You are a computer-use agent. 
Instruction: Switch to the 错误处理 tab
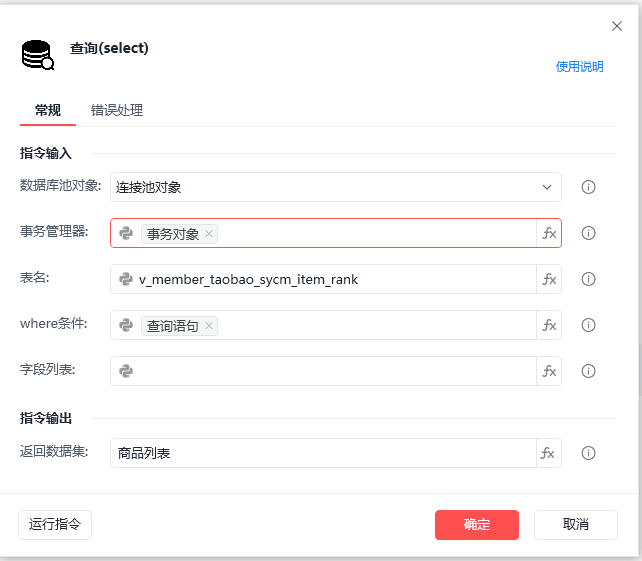tap(117, 110)
